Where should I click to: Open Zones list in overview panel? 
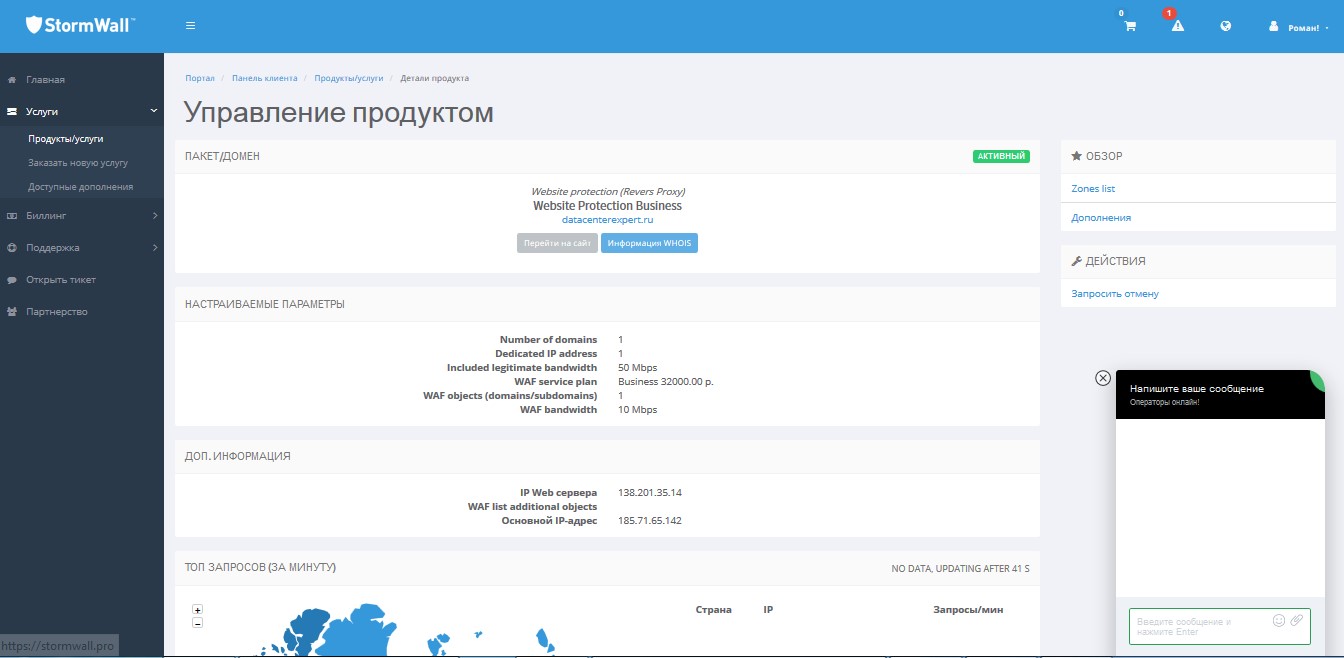coord(1093,188)
